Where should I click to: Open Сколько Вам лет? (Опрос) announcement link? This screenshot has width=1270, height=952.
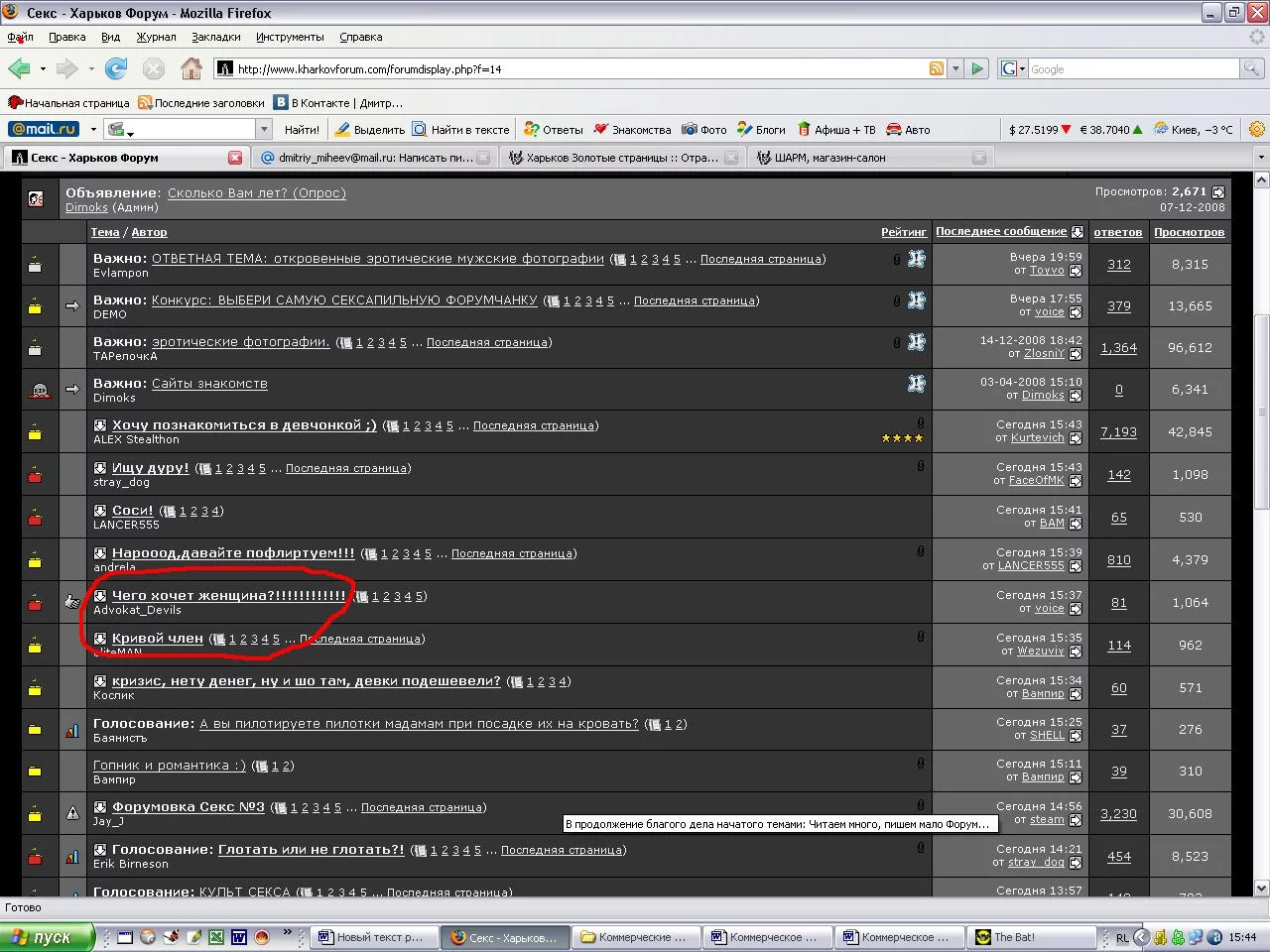point(257,193)
